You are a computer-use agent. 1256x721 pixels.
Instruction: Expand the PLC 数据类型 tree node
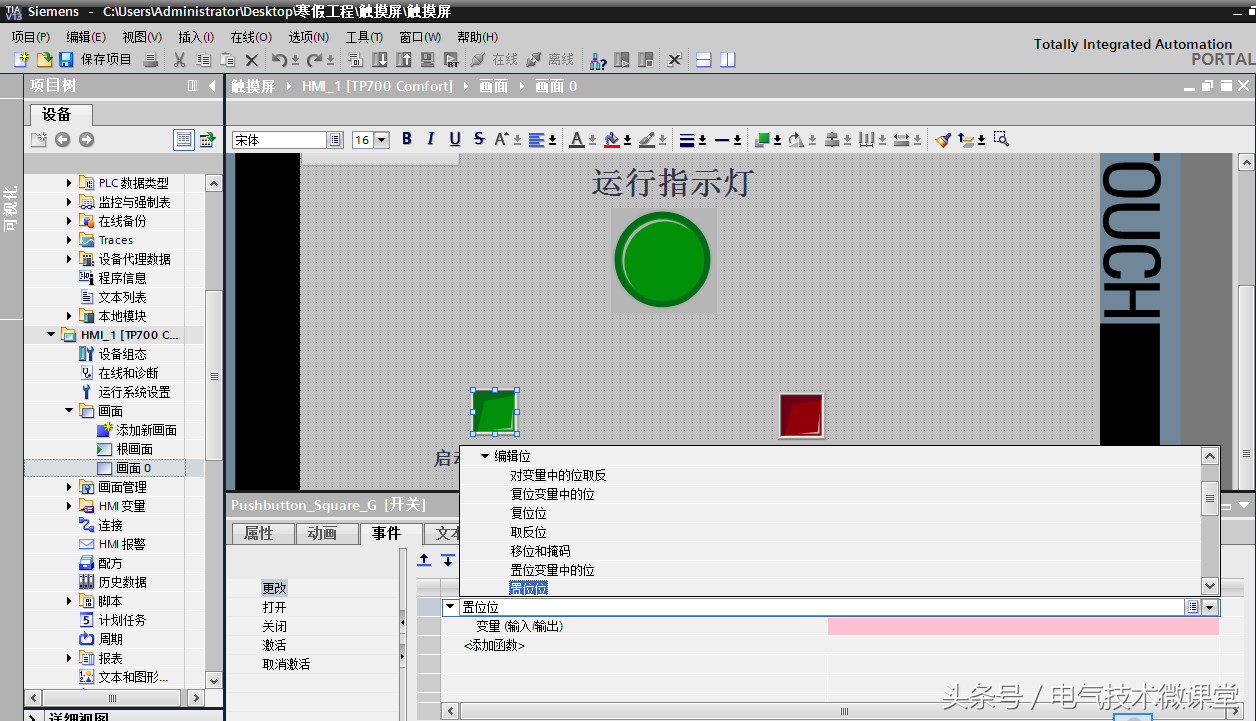point(69,183)
